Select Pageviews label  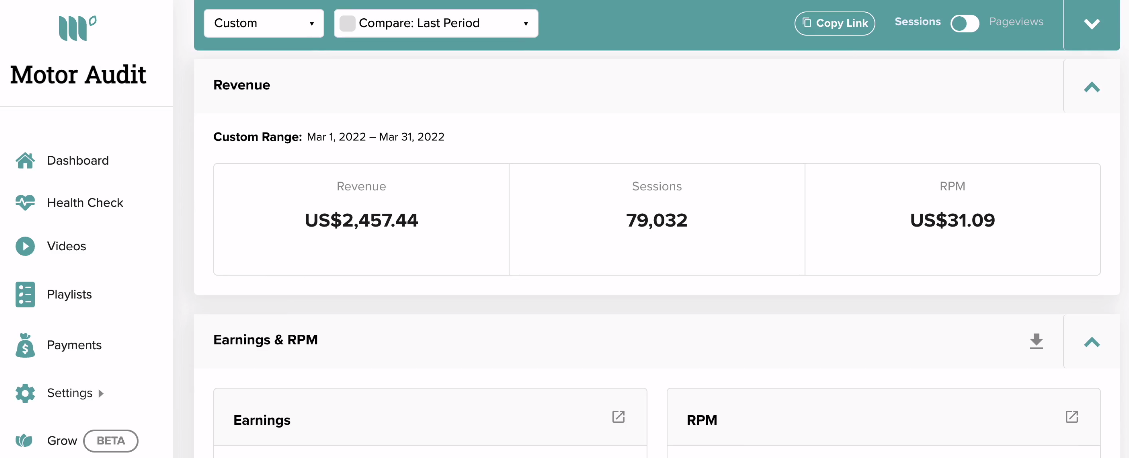point(1015,22)
